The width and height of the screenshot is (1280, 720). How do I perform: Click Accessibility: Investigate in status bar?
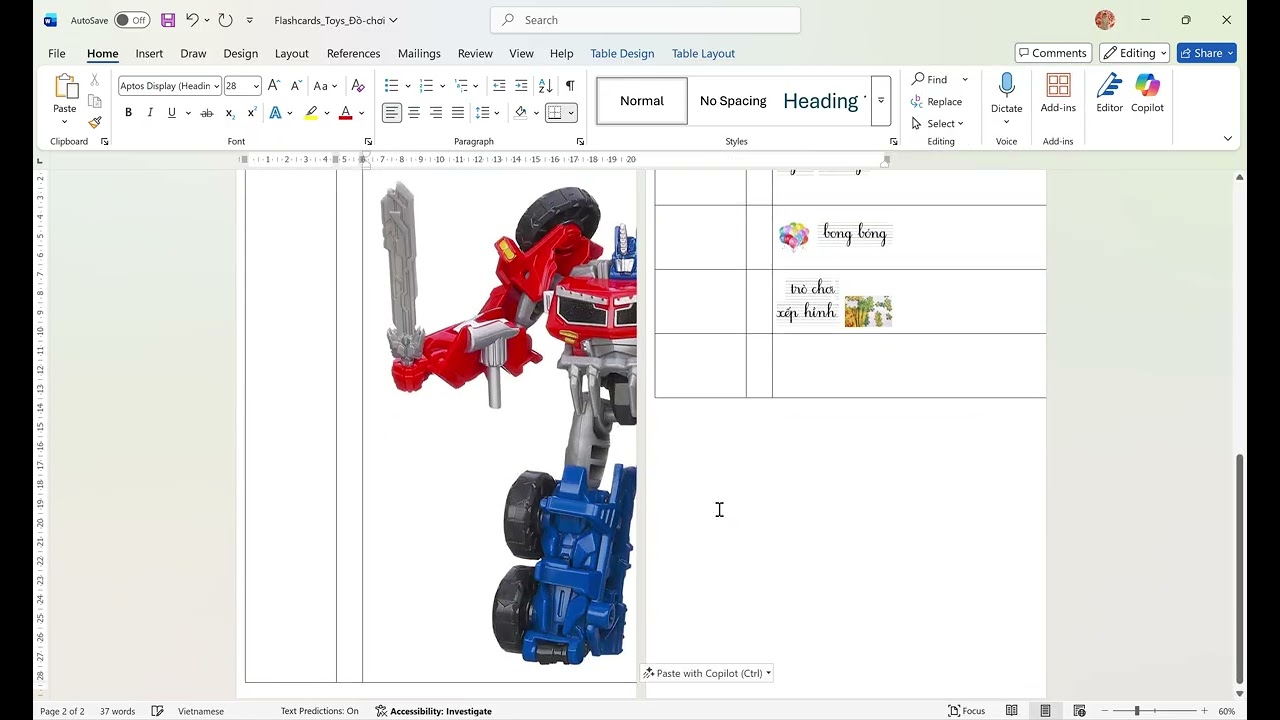point(434,711)
